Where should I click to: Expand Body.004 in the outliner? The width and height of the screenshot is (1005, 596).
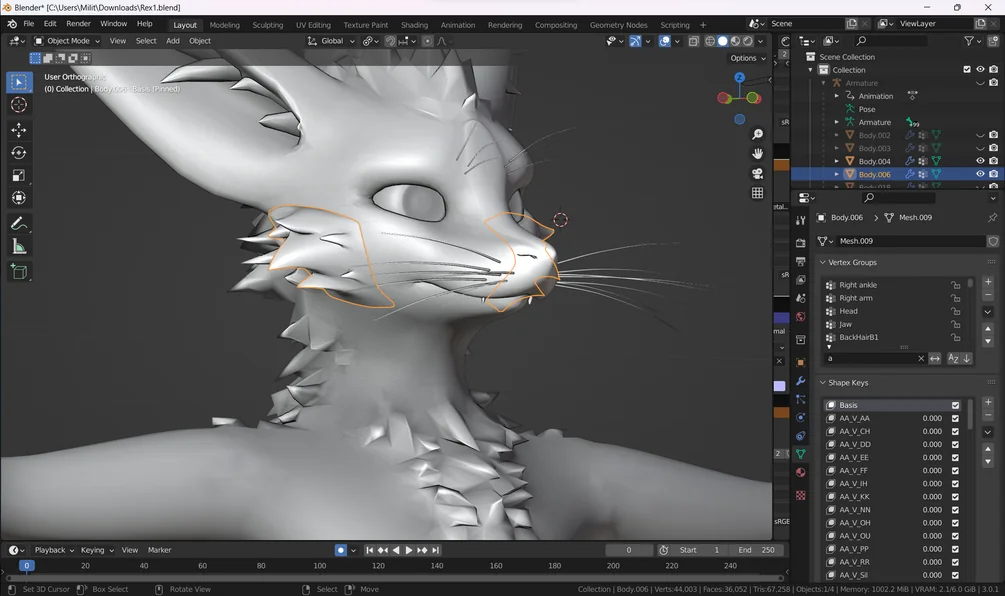pyautogui.click(x=836, y=161)
